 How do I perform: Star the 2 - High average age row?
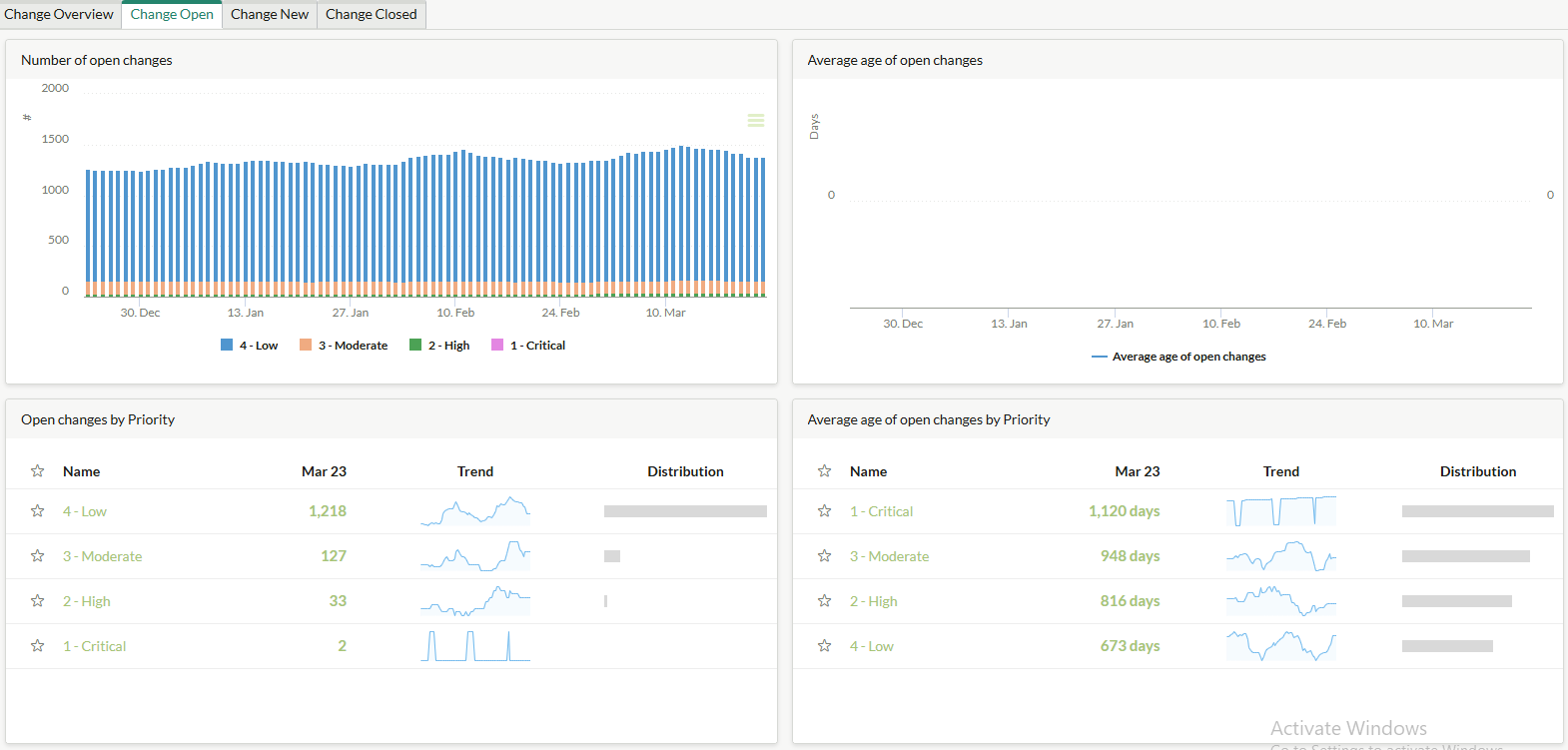(x=824, y=601)
